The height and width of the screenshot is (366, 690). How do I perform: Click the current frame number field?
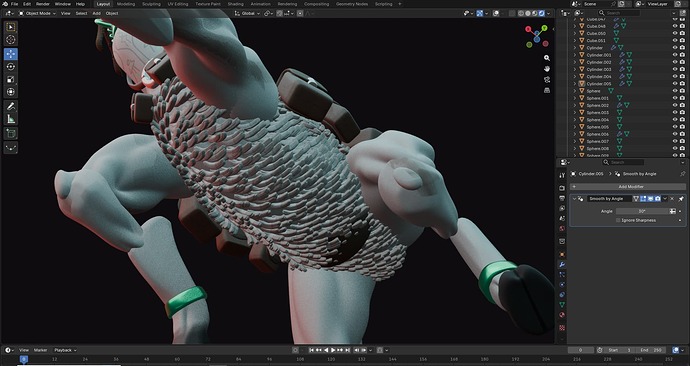click(581, 350)
